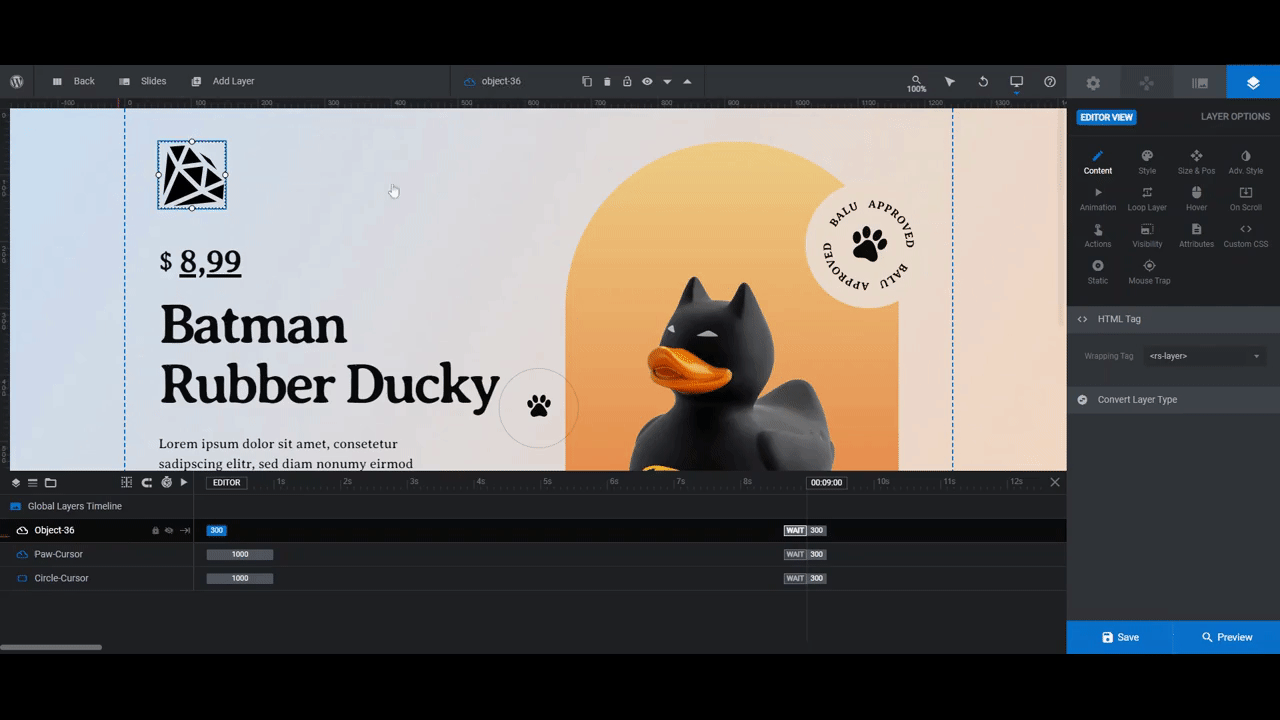Click the frame selection icon in timeline toolbar
The width and height of the screenshot is (1280, 720).
click(126, 482)
